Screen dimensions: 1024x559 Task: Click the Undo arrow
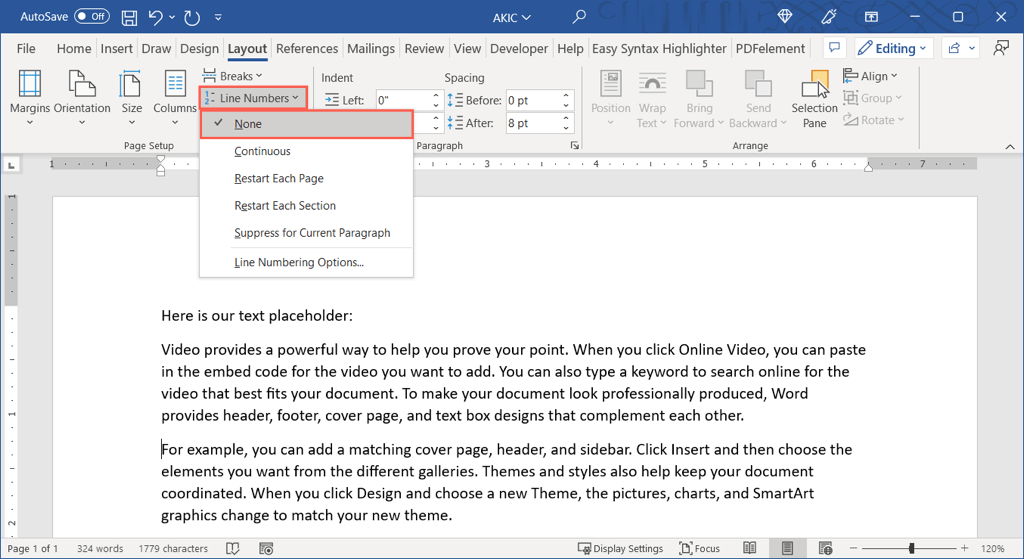pos(156,17)
